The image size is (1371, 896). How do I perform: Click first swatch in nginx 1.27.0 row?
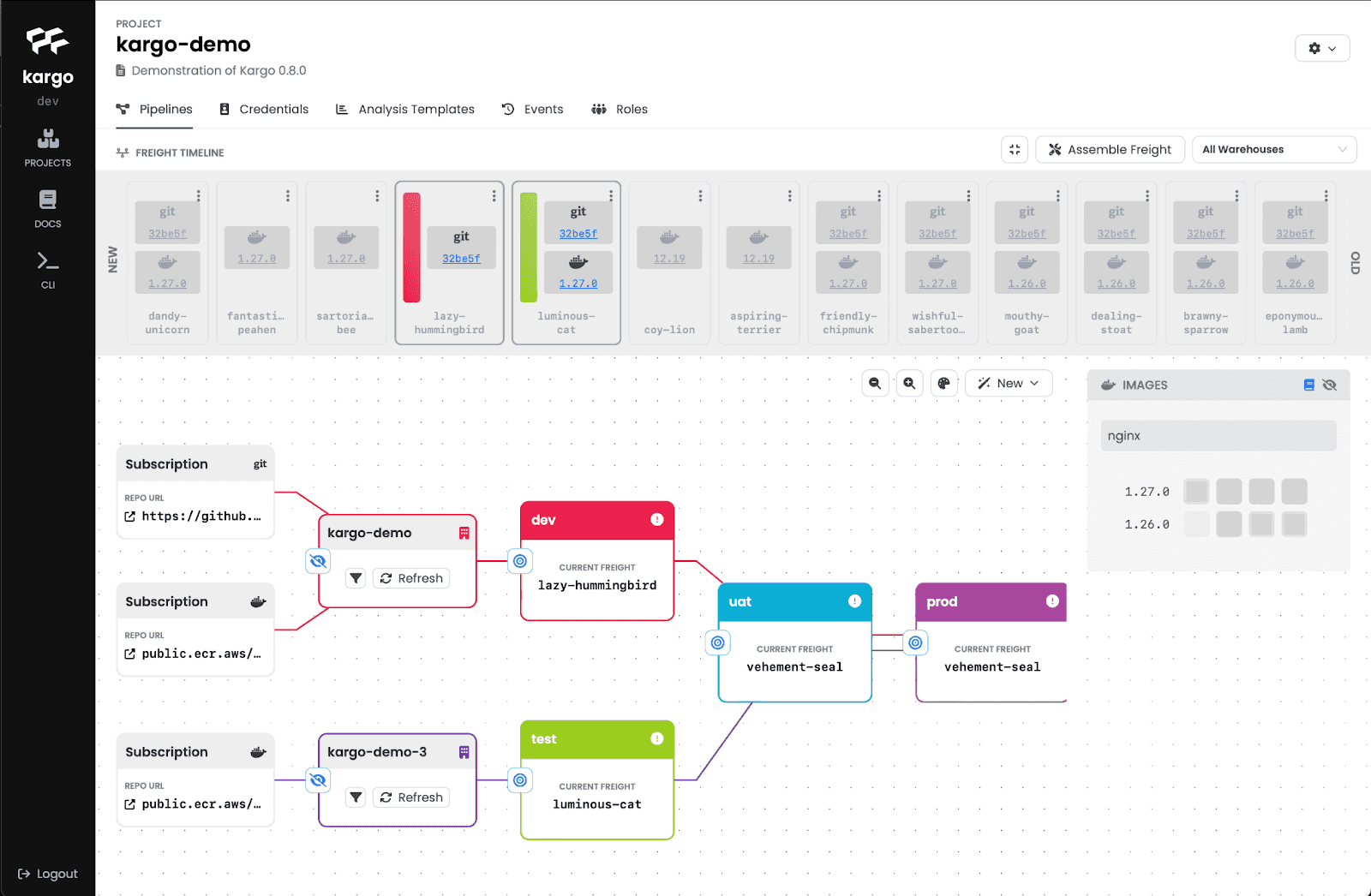[1196, 492]
